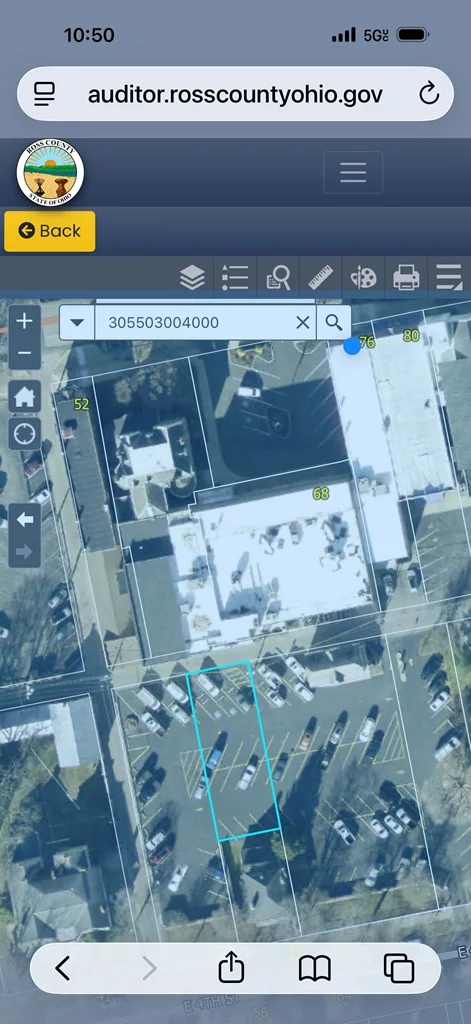Image resolution: width=471 pixels, height=1024 pixels.
Task: Locate my position with crosshair button
Action: [25, 434]
